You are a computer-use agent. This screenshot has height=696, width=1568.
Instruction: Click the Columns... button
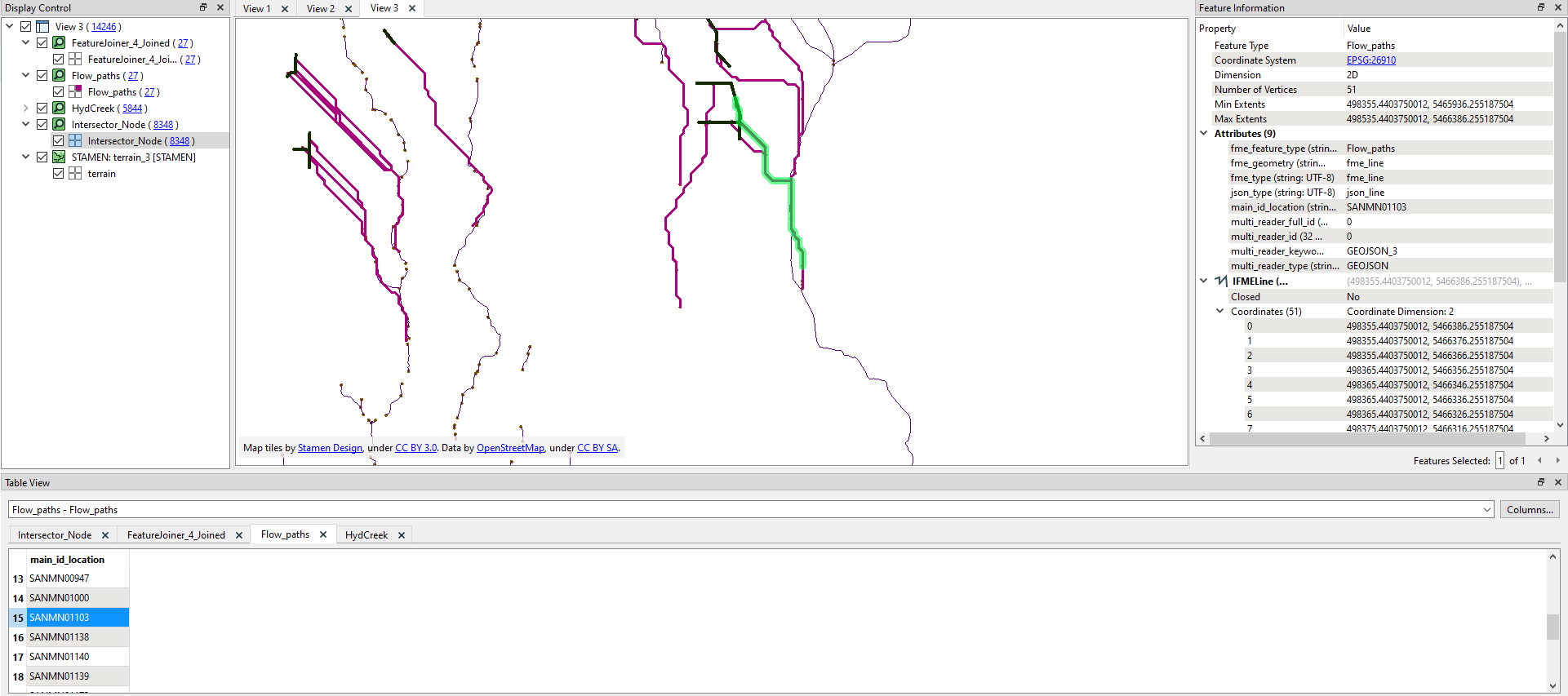pos(1530,509)
